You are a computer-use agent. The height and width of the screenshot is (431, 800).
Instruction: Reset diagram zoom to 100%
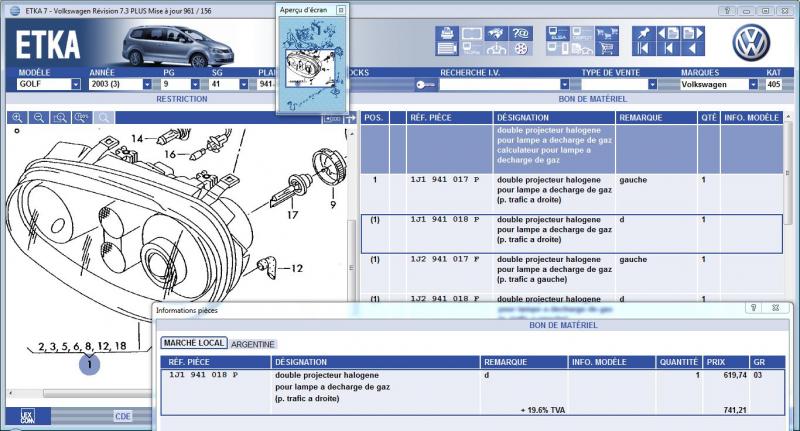pyautogui.click(x=82, y=118)
